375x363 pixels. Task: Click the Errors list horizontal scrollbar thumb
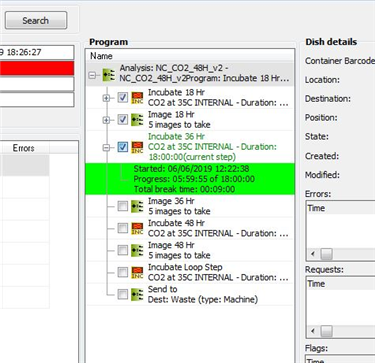(326, 254)
